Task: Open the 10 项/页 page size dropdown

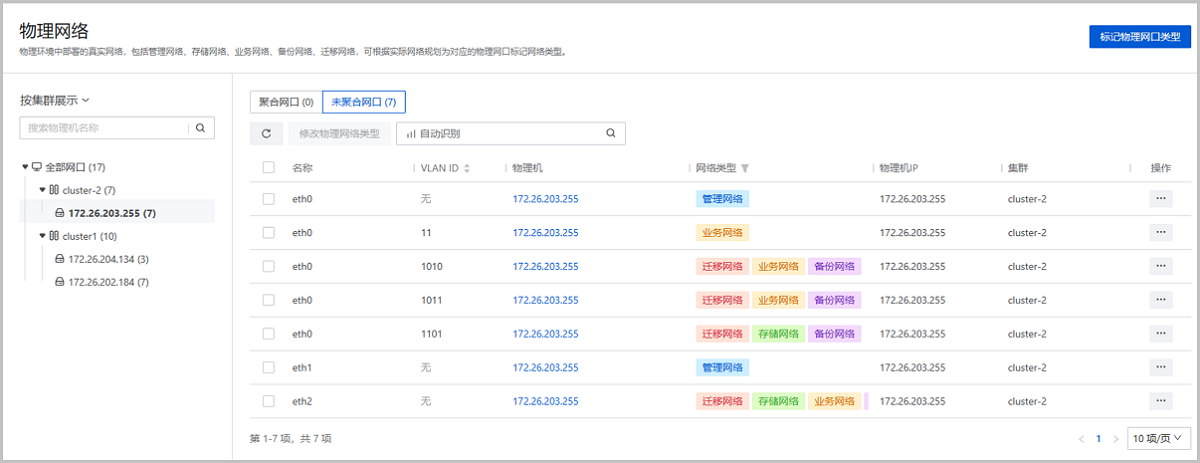Action: click(x=1157, y=438)
